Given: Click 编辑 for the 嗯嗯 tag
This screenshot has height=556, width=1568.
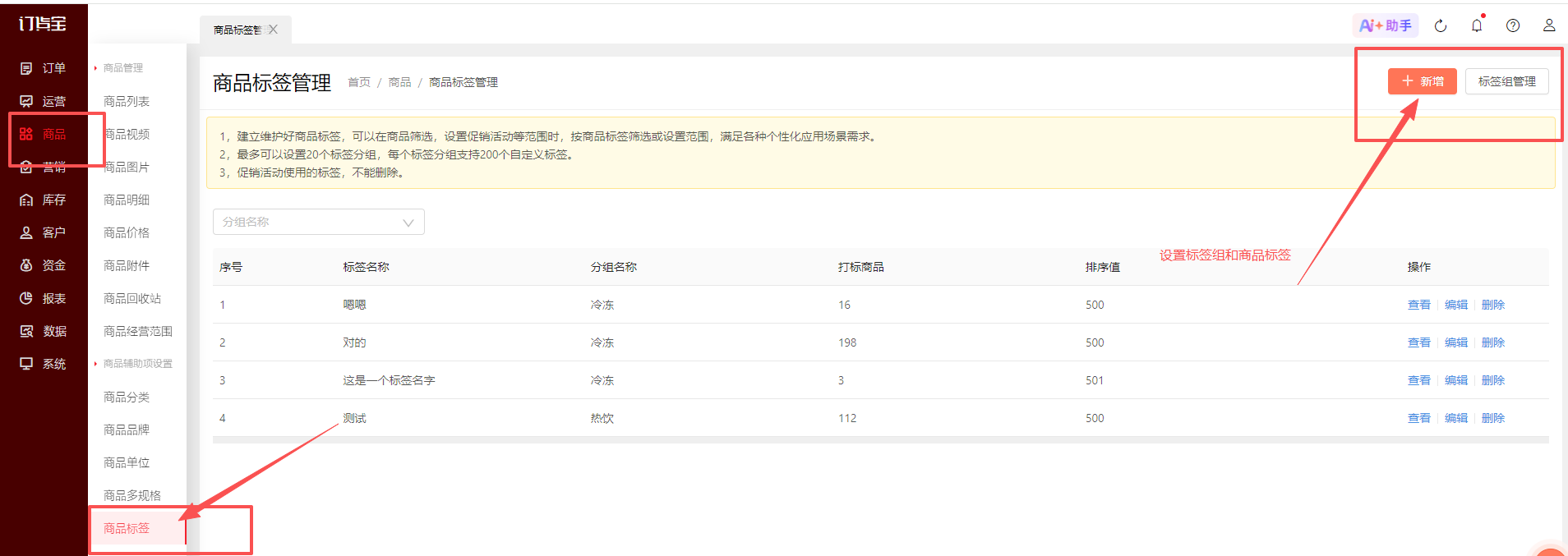Looking at the screenshot, I should (x=1456, y=305).
